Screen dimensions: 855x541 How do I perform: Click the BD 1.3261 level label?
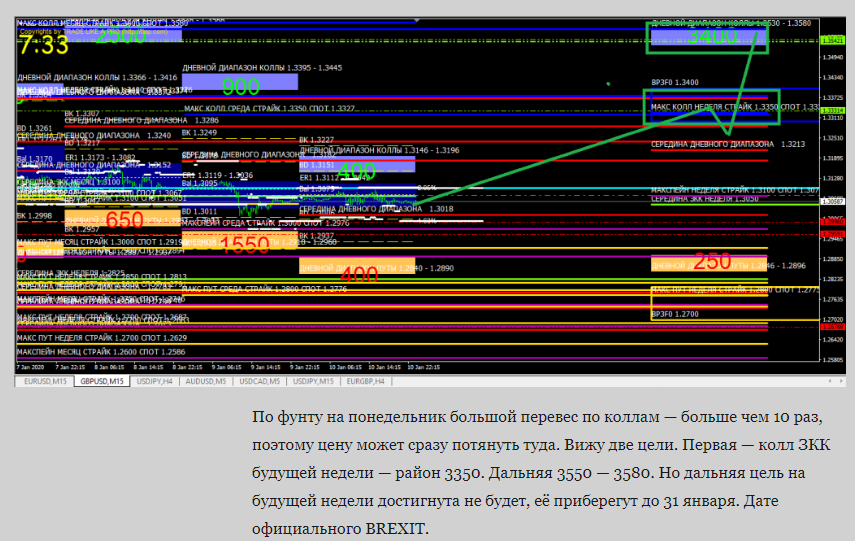34,128
